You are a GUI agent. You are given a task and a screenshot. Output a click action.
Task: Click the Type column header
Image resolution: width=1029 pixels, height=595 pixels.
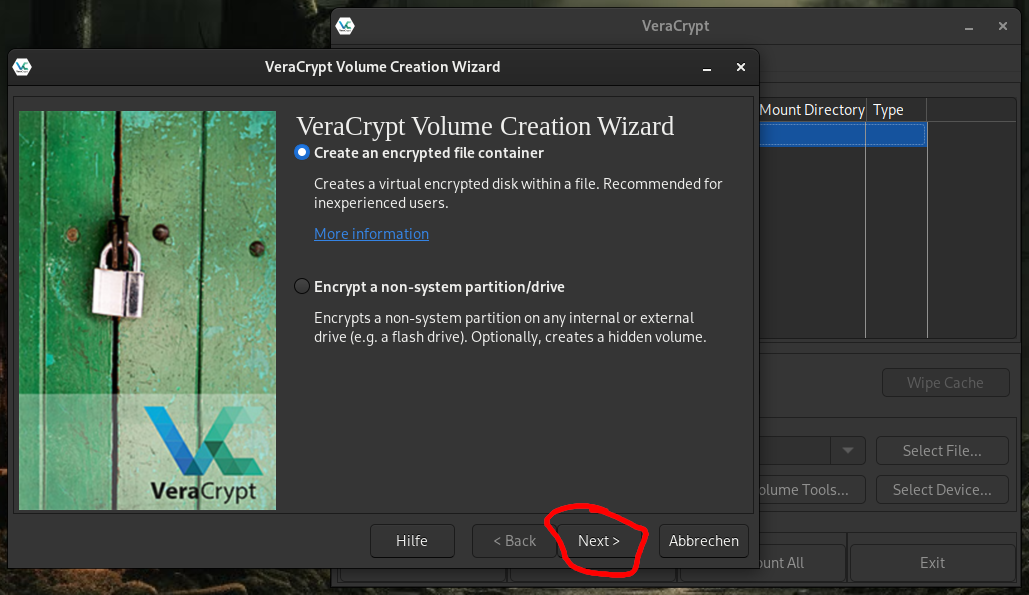click(x=896, y=110)
